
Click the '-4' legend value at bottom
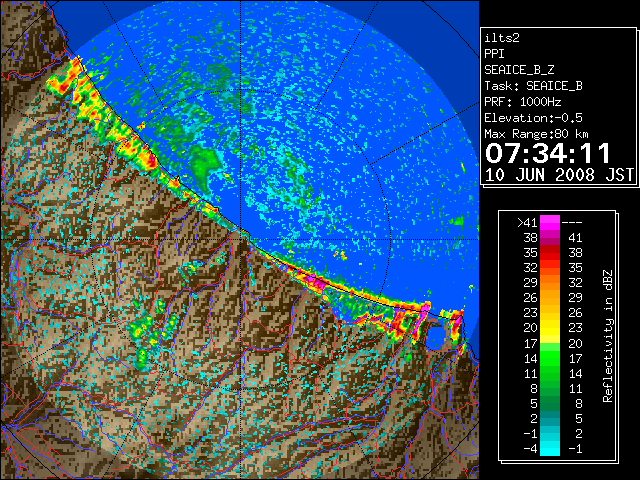pos(530,448)
